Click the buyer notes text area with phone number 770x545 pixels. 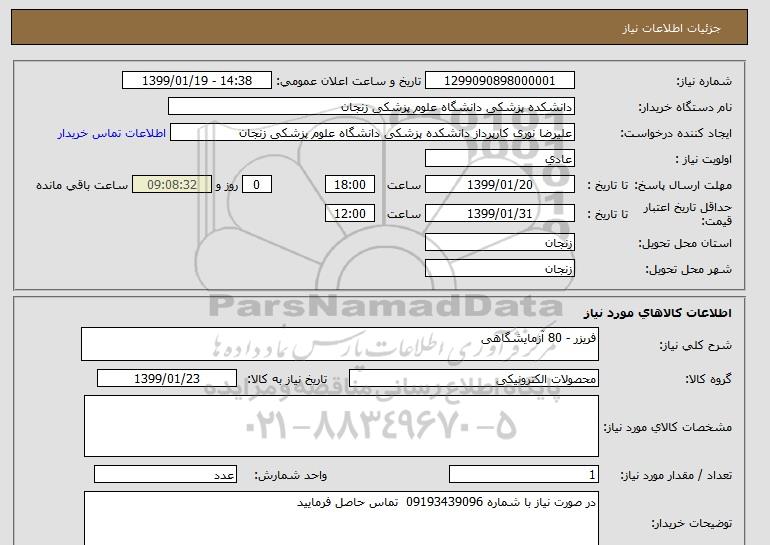341,518
